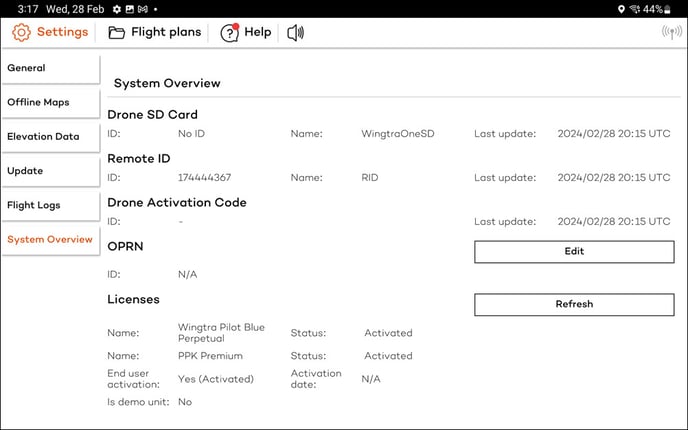Select the Remote ID value 174444367
Screen dimensions: 688x430
204,178
